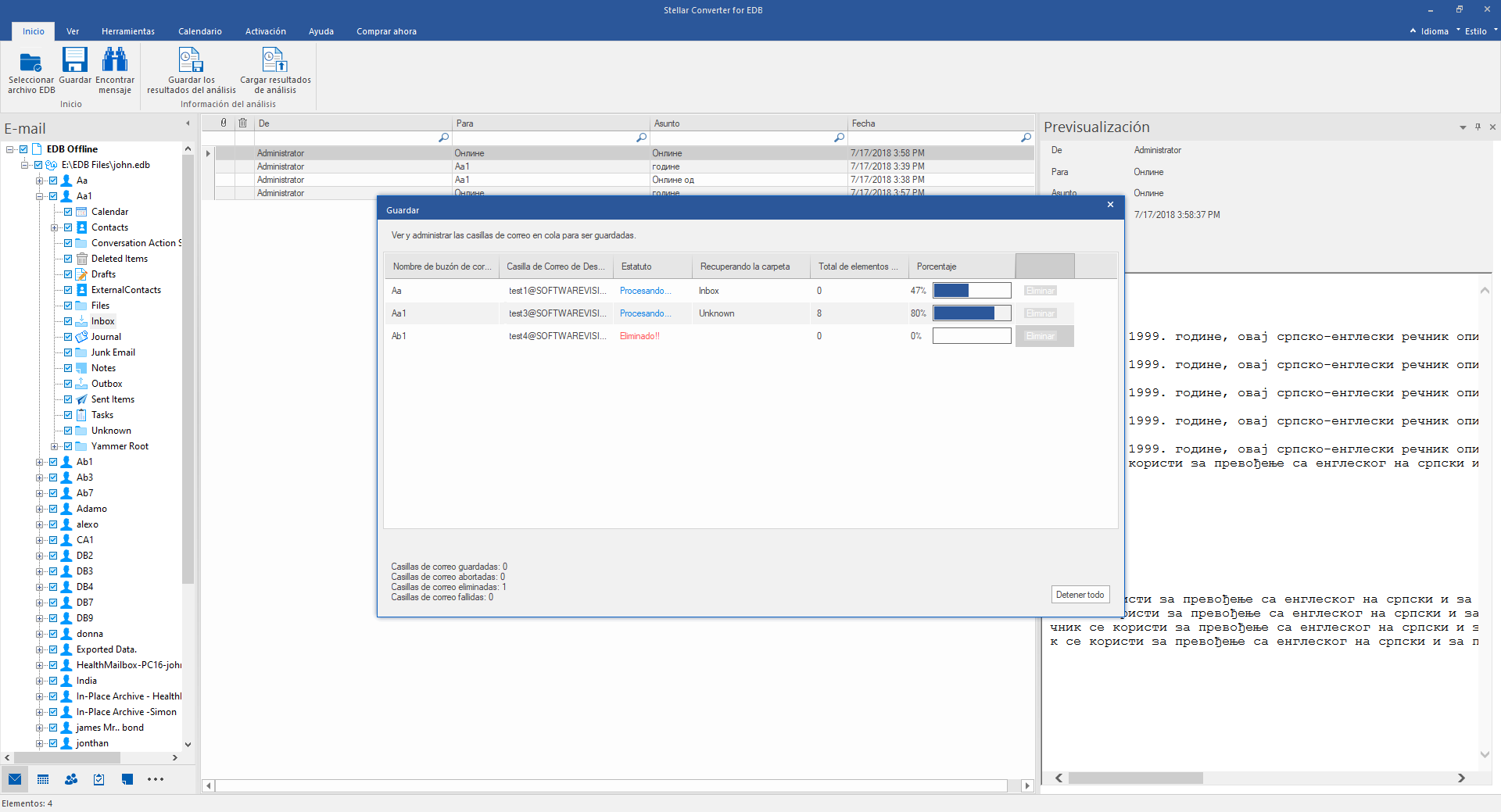Select the Deleted Items folder
Image resolution: width=1501 pixels, height=812 pixels.
119,259
